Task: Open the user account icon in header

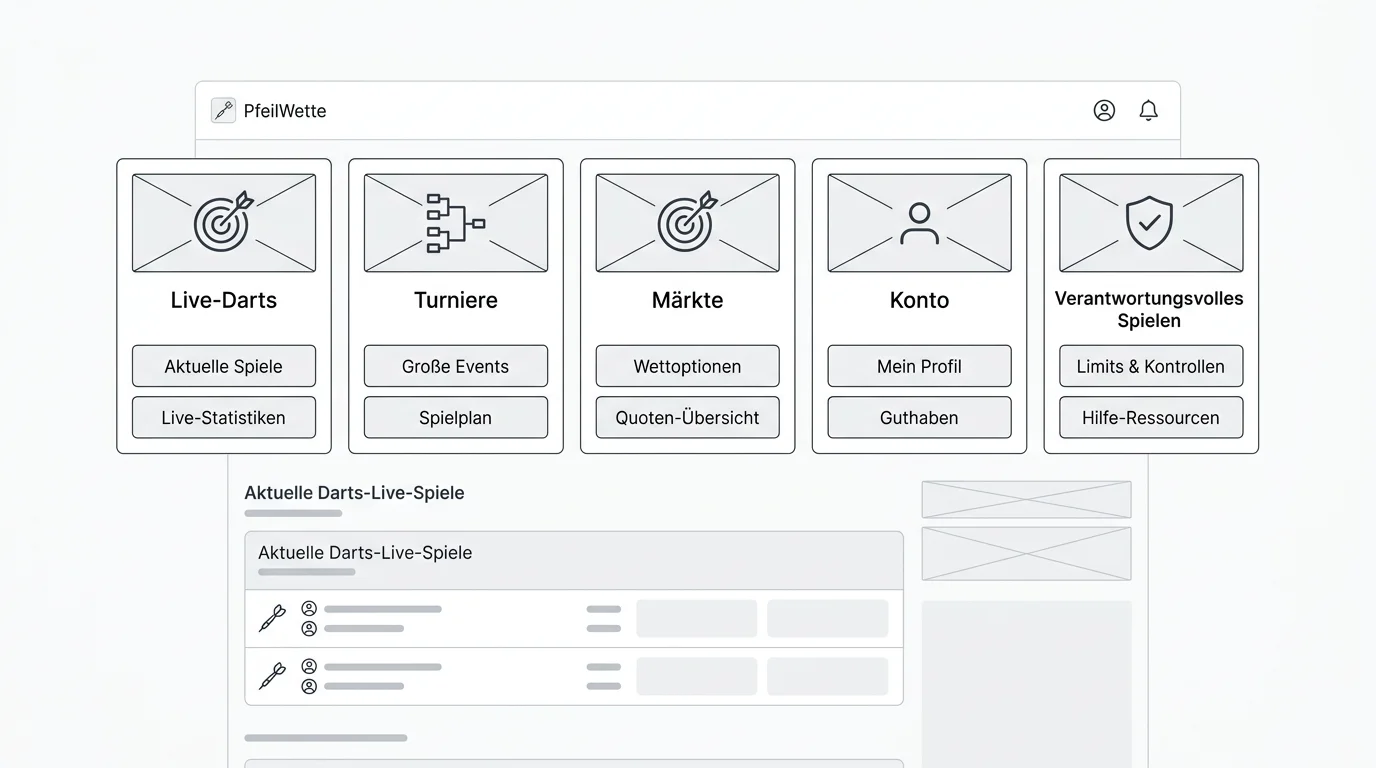Action: [x=1104, y=111]
